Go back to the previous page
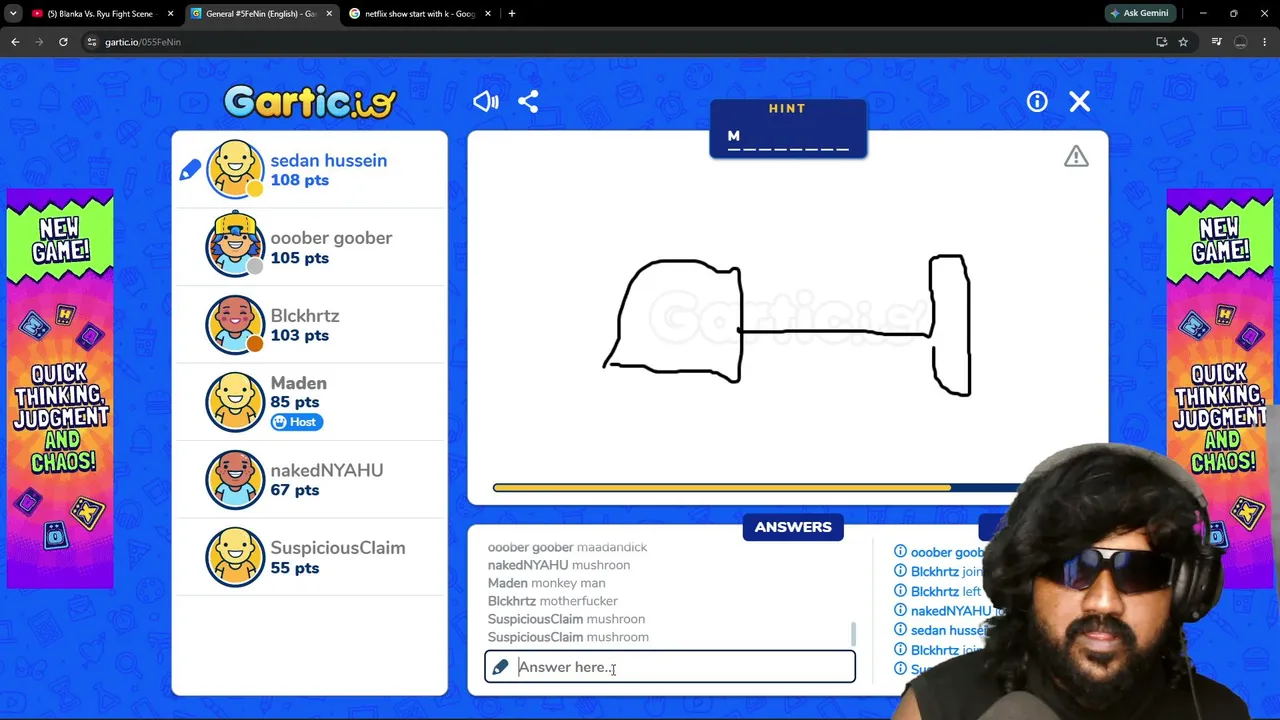Screen dimensions: 1280x720 coord(15,42)
